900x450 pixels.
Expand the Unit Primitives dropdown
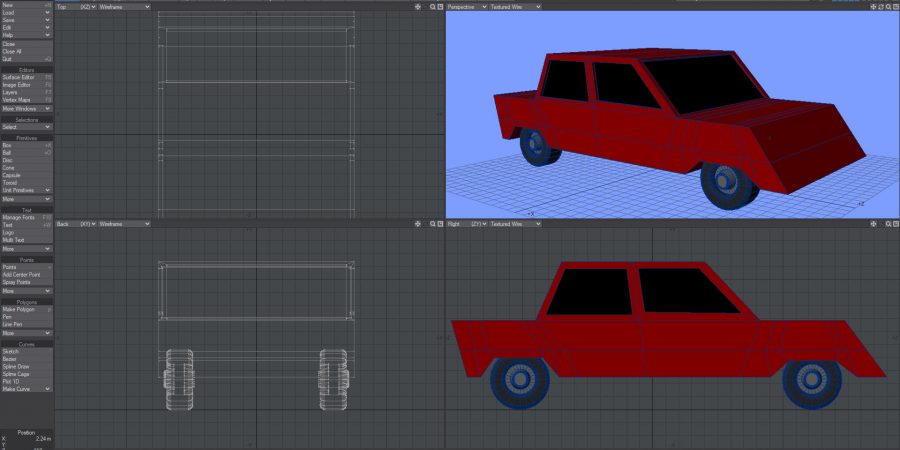[26, 190]
